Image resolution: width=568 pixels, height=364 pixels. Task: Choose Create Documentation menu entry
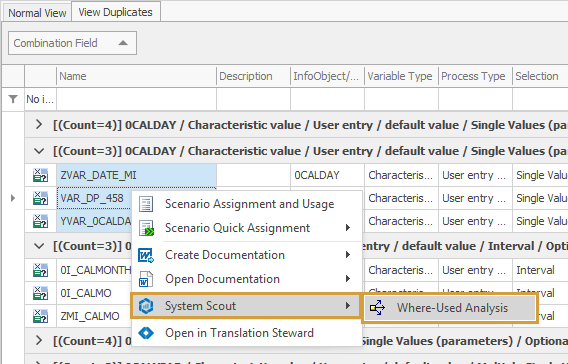246,255
